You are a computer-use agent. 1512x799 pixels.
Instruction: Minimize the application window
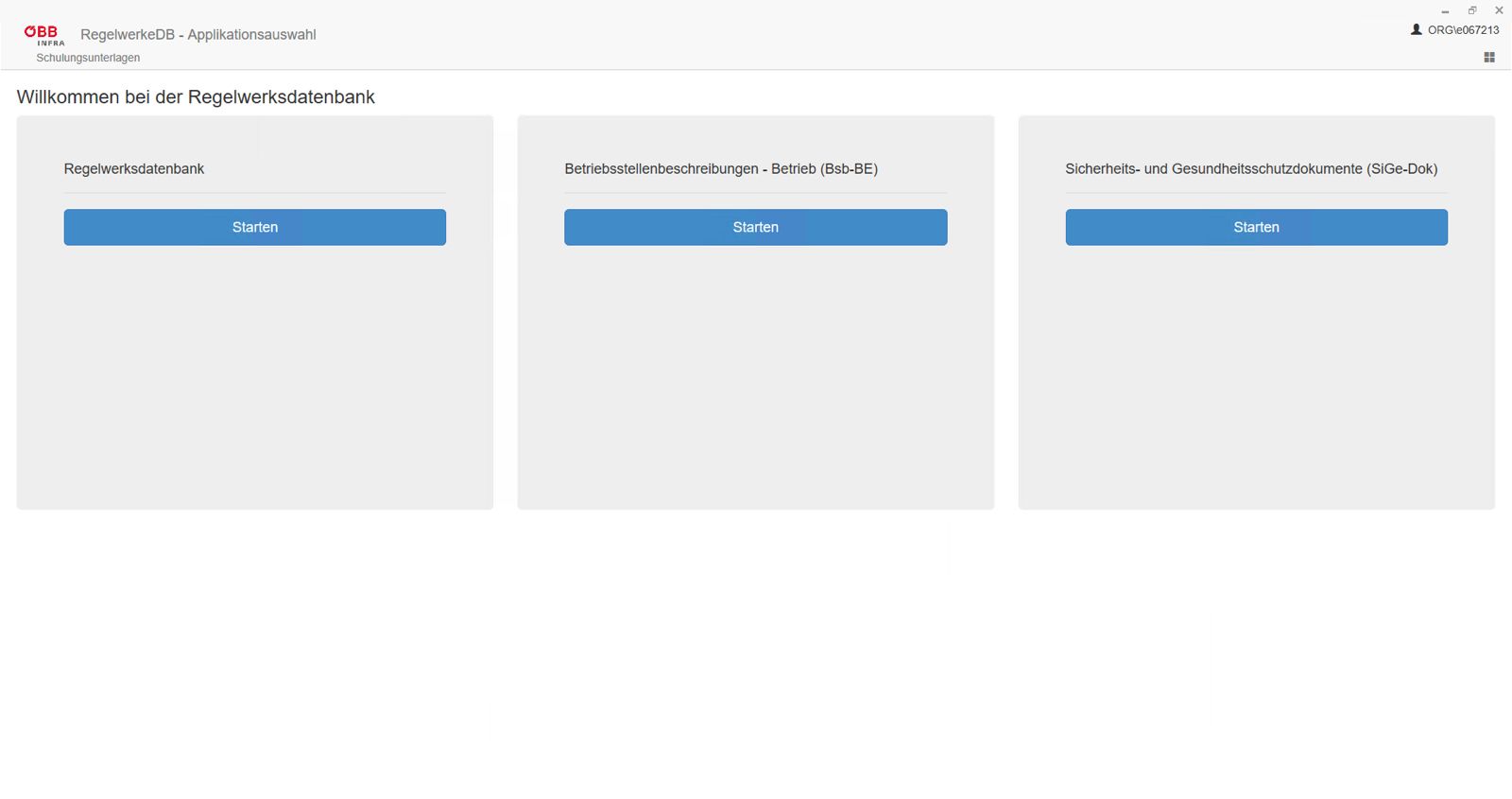tap(1445, 10)
